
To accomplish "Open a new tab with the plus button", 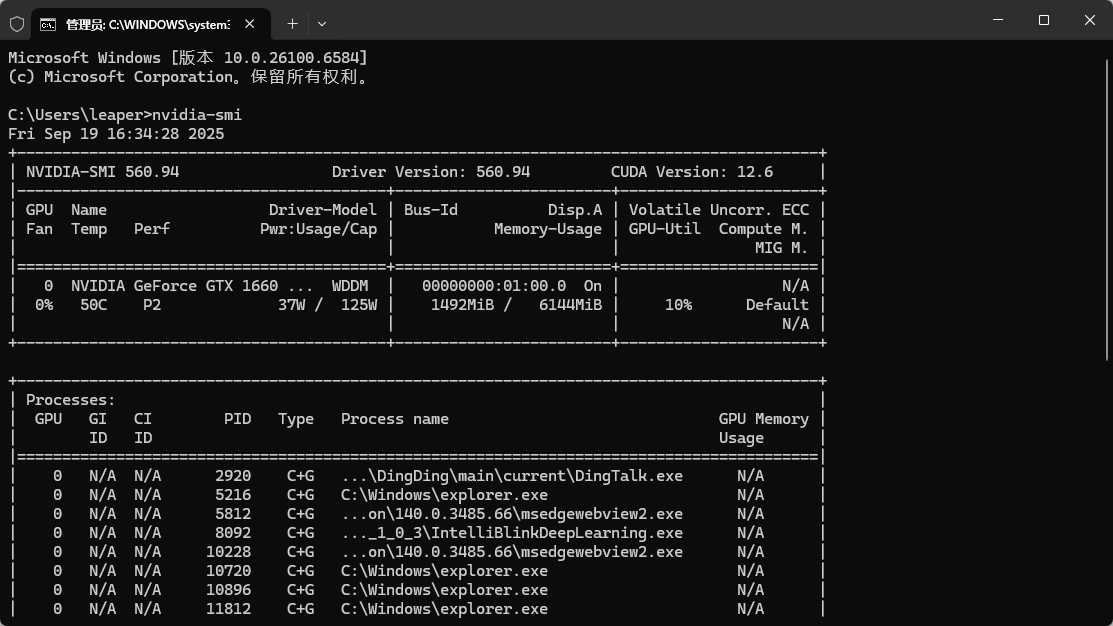I will (x=292, y=23).
